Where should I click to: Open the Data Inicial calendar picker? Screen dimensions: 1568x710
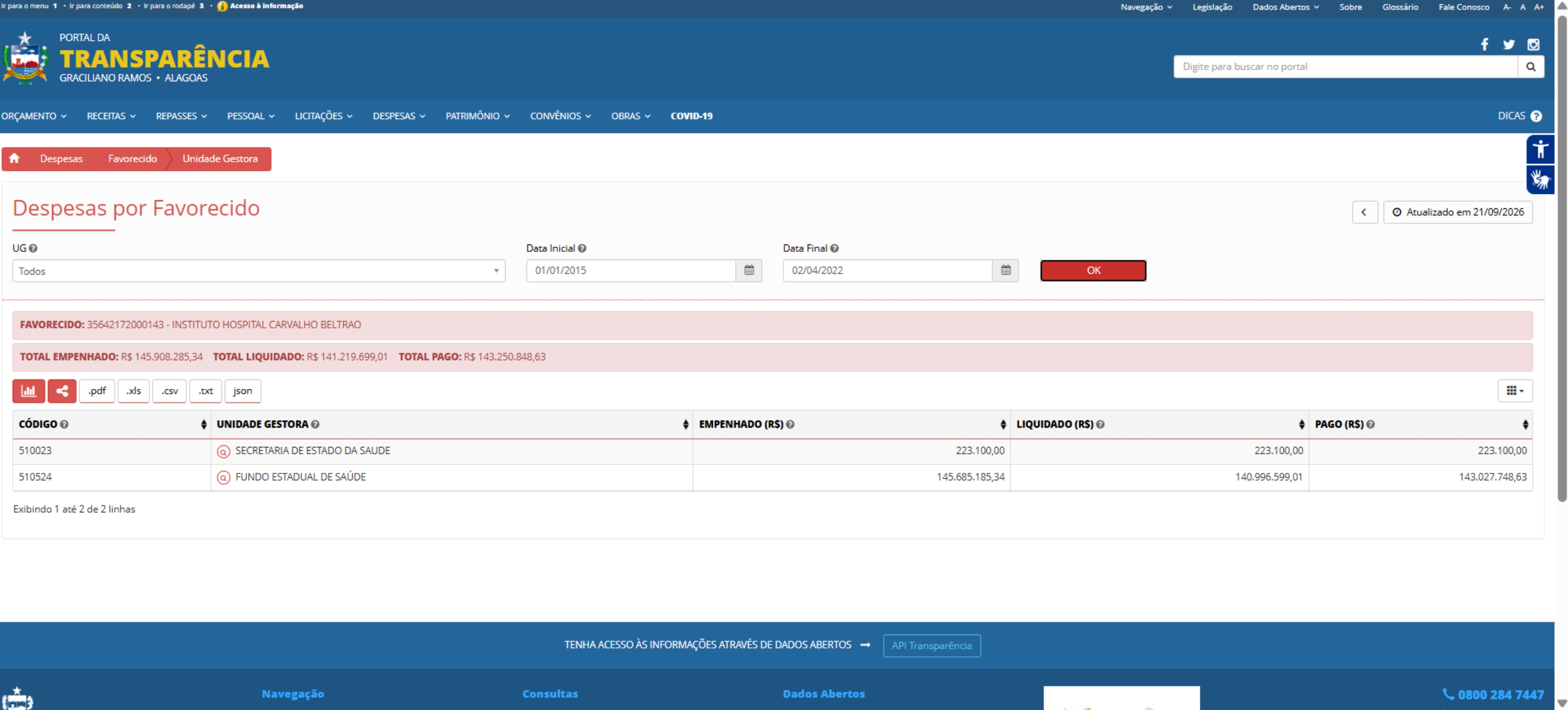(x=749, y=271)
